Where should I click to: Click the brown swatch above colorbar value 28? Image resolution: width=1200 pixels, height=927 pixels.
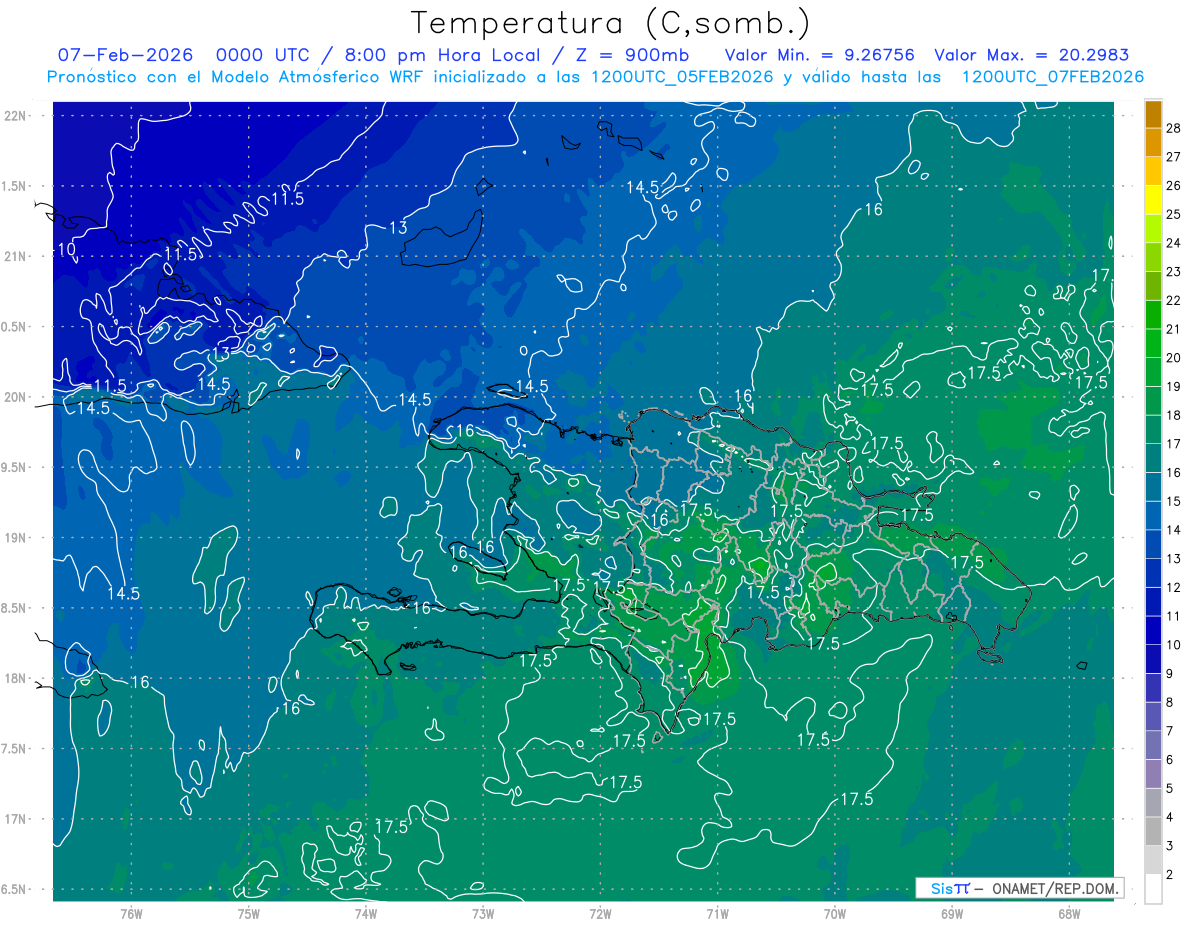point(1153,114)
